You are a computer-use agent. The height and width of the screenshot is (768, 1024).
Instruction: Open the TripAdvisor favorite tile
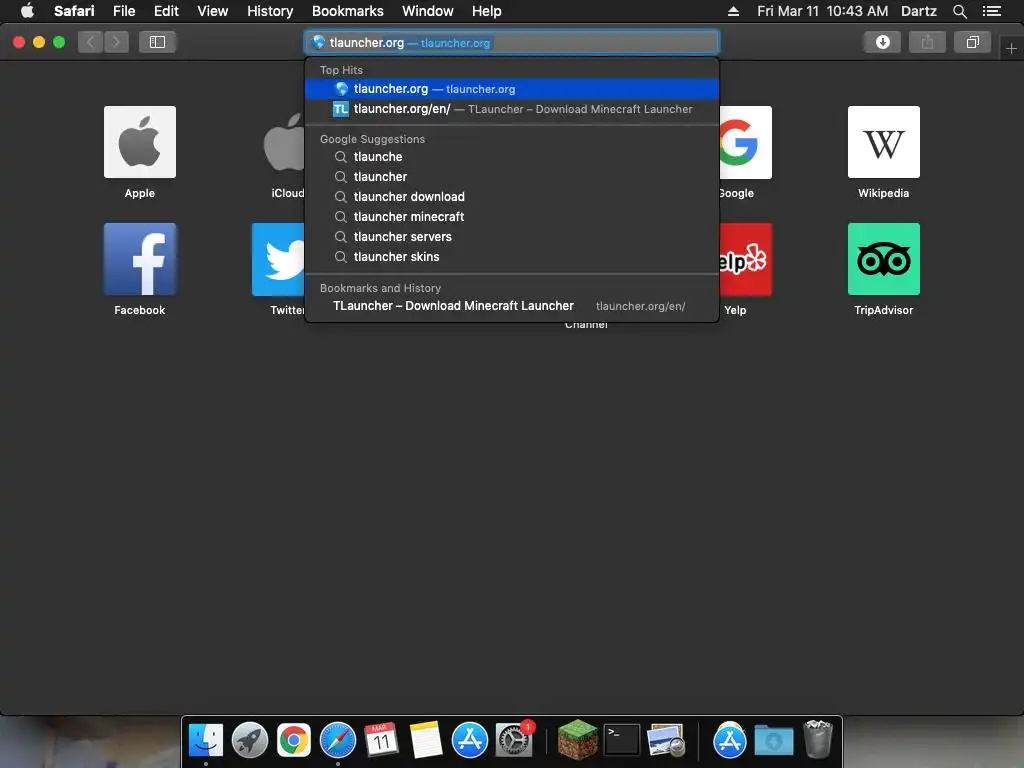point(884,259)
